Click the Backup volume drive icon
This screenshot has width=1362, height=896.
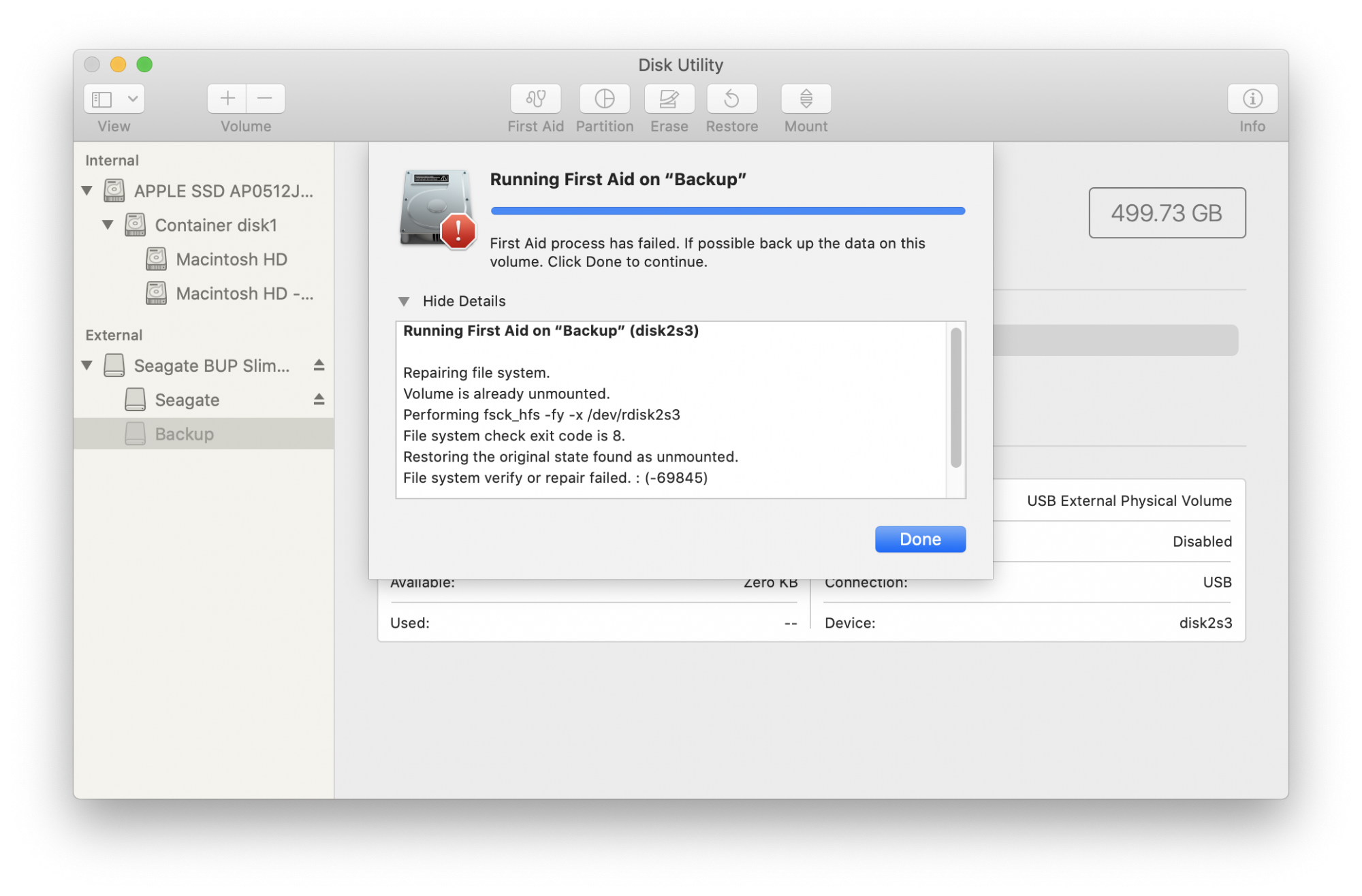[x=135, y=434]
